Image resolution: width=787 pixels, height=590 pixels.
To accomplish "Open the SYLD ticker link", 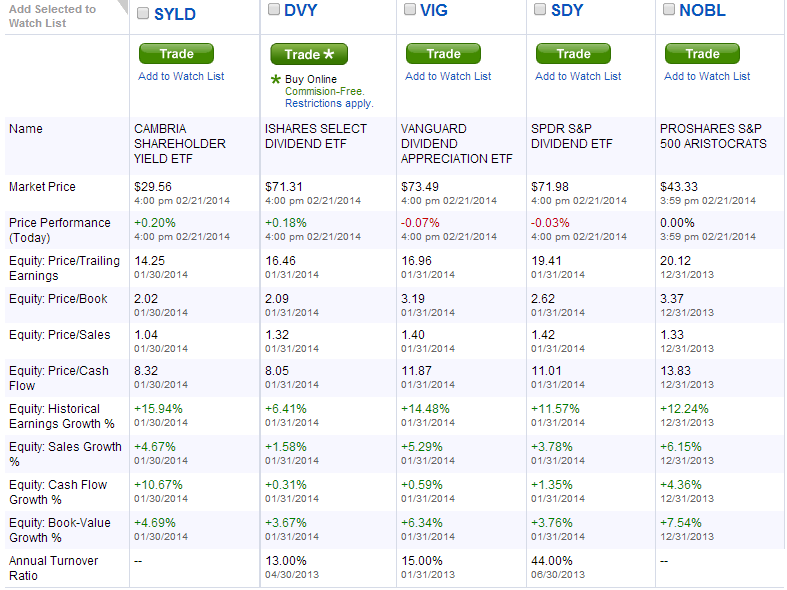I will 175,14.
